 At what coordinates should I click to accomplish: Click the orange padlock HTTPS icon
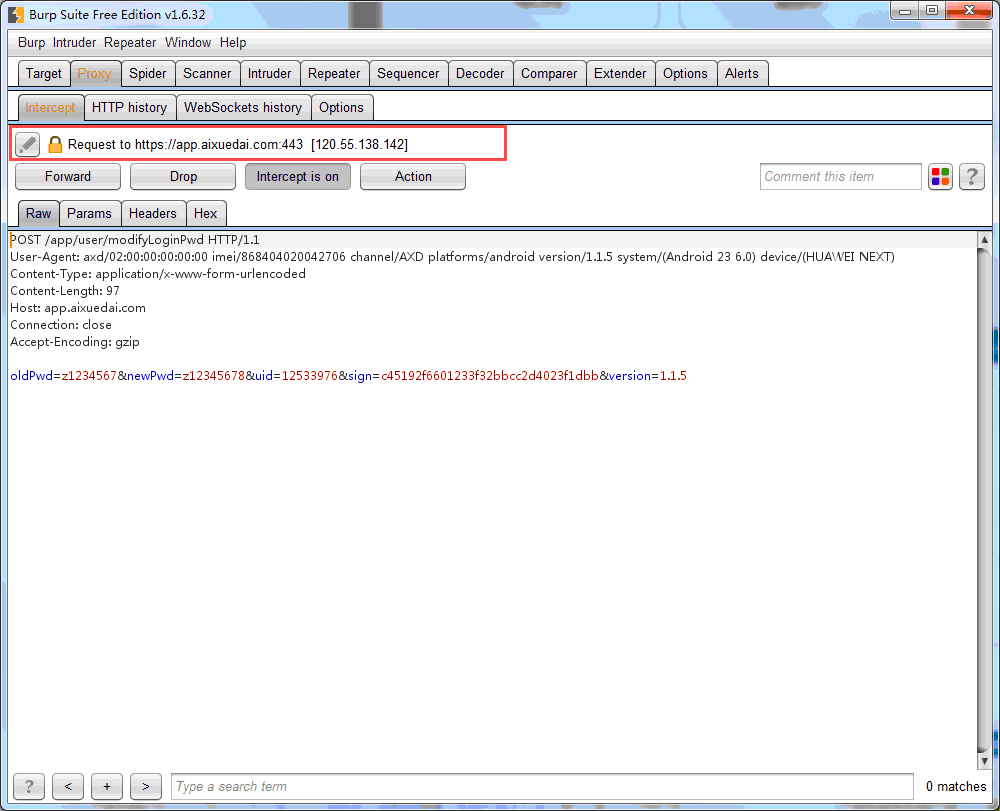(x=55, y=145)
